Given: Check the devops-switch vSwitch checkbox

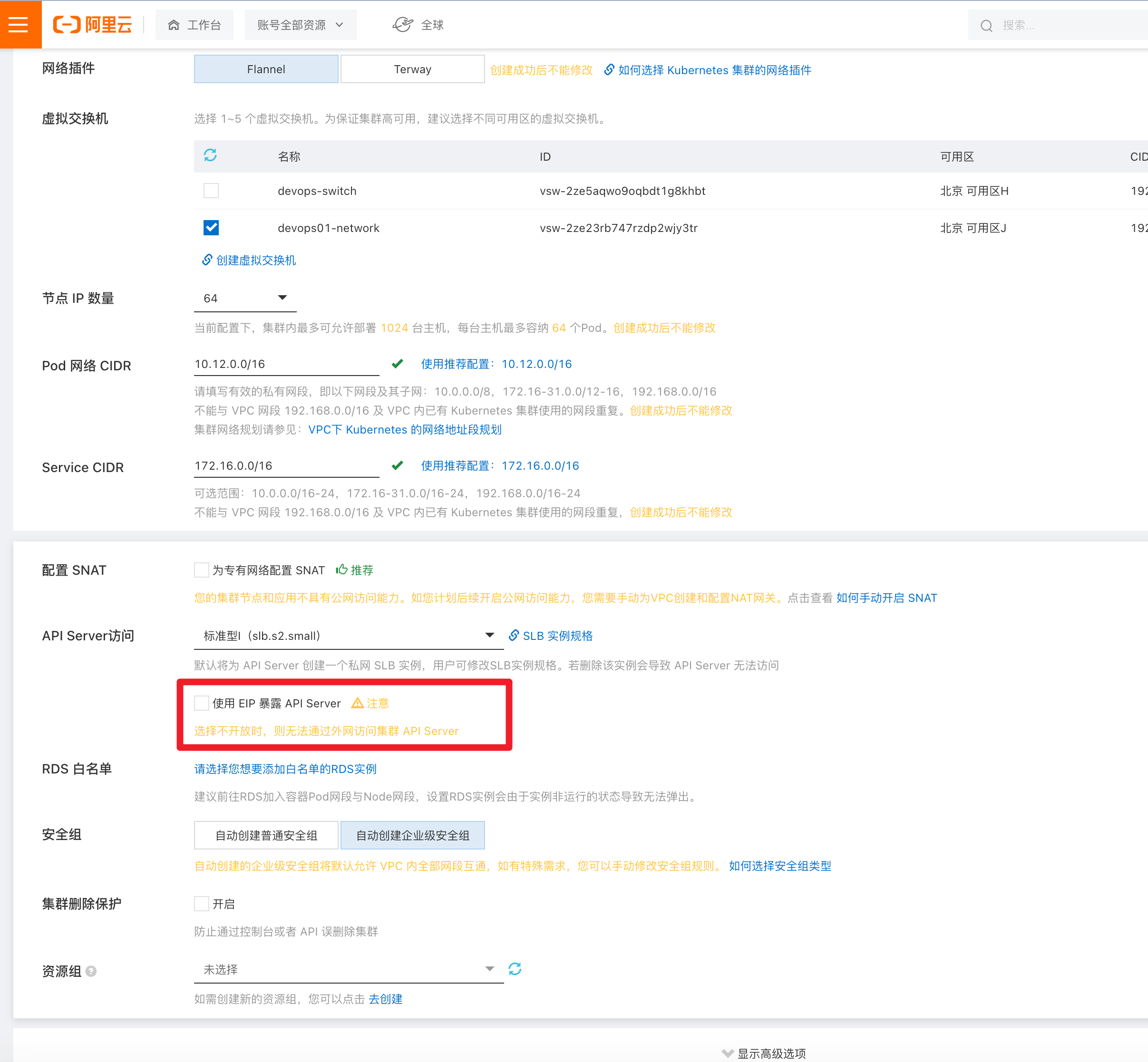Looking at the screenshot, I should [211, 191].
